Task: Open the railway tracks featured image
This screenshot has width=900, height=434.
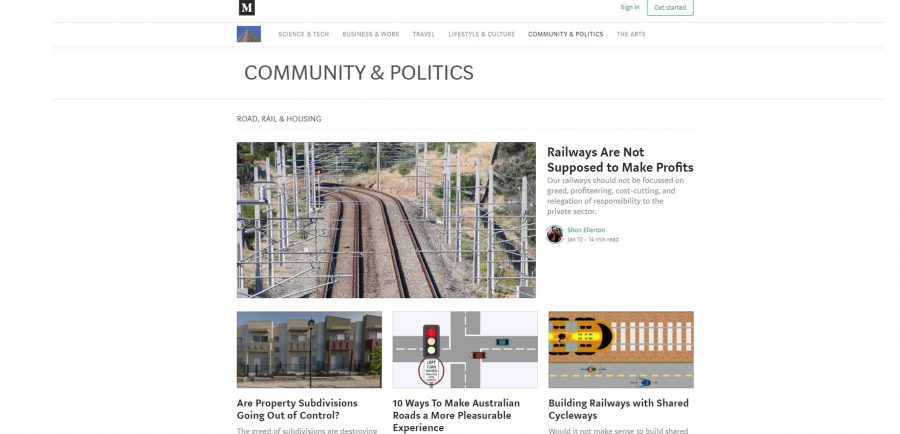Action: (x=386, y=220)
